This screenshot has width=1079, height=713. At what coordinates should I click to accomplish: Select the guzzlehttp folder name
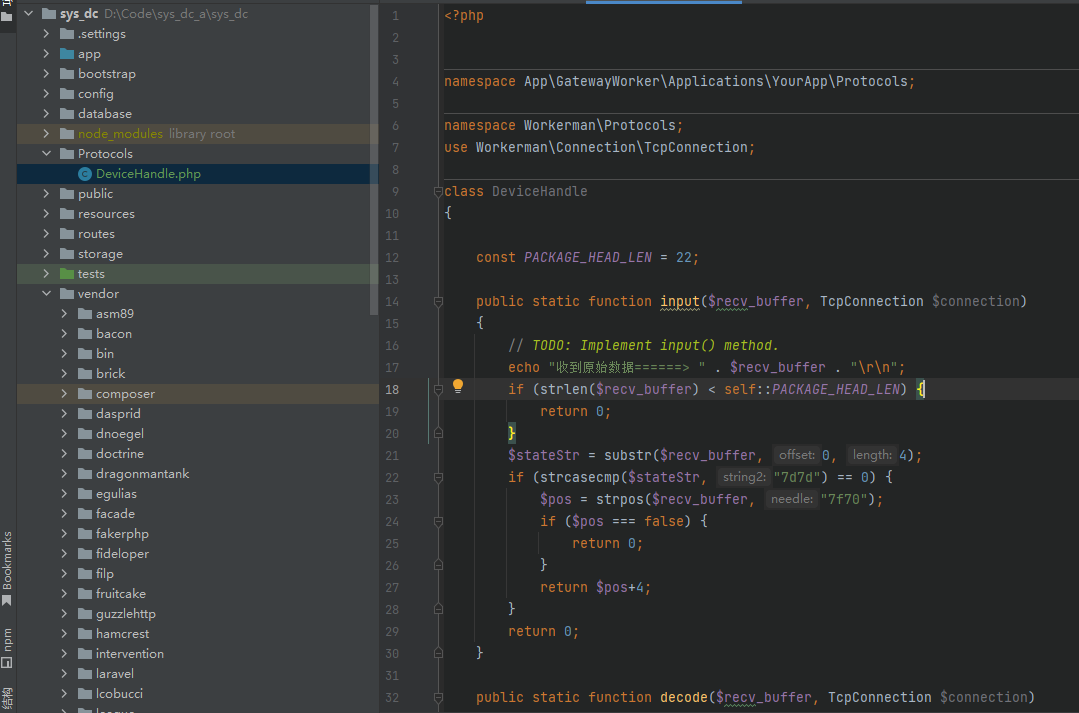click(126, 613)
